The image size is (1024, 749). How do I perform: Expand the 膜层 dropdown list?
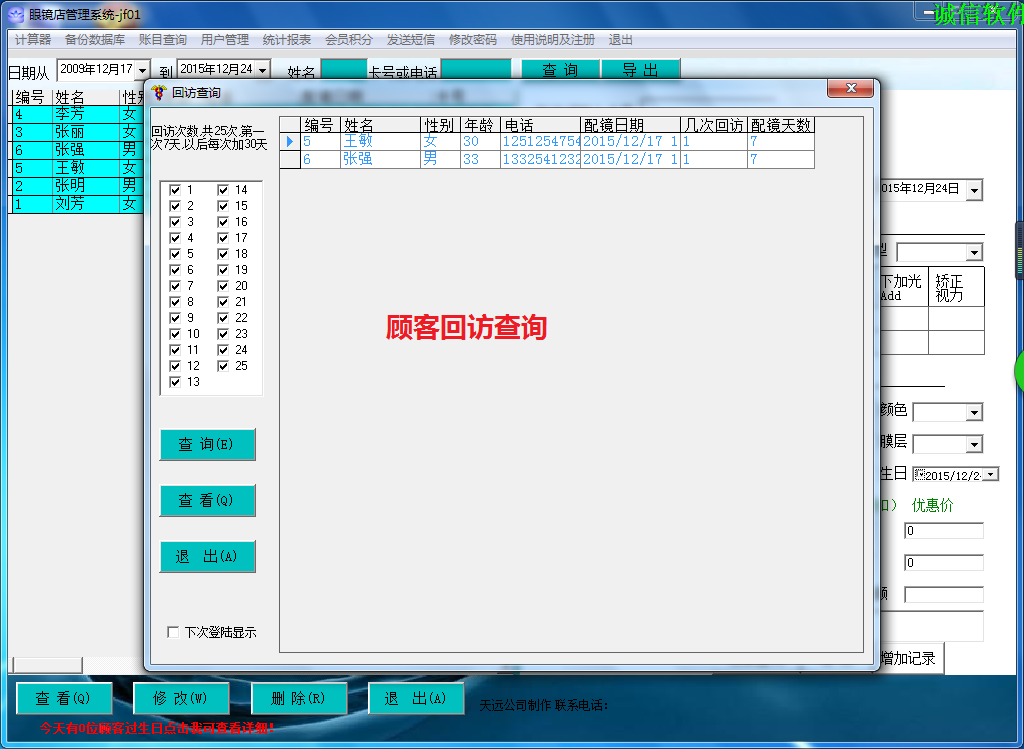click(x=973, y=444)
